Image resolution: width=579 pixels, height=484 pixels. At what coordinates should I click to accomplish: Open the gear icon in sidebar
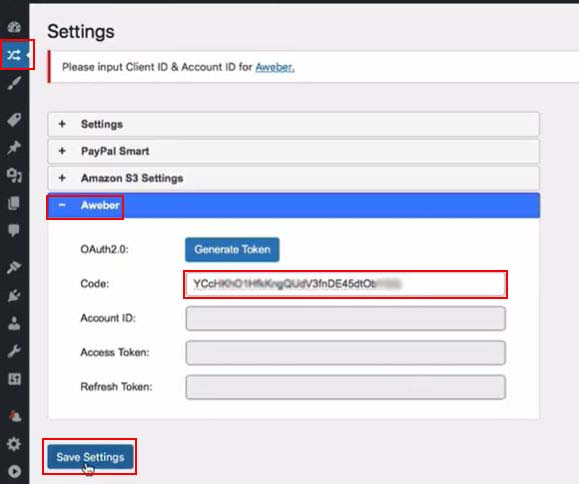[x=14, y=444]
